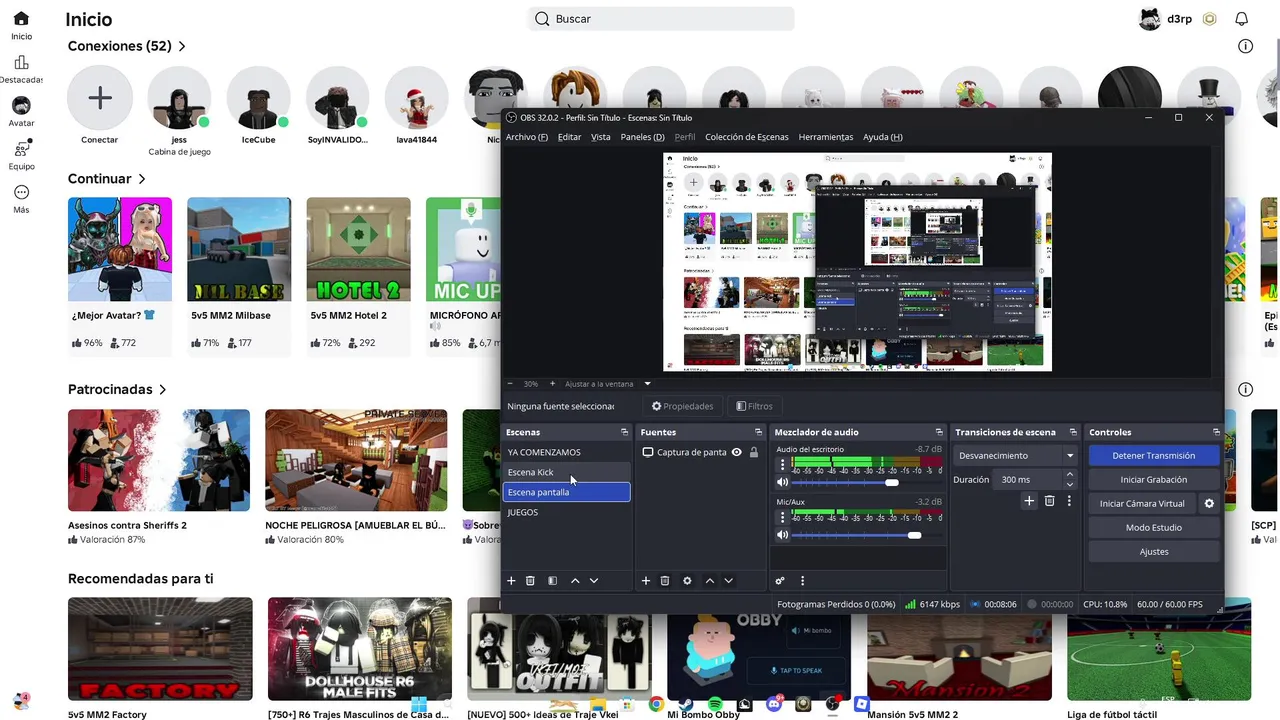
Task: Remove source with Fuentes trash icon
Action: pyautogui.click(x=665, y=581)
